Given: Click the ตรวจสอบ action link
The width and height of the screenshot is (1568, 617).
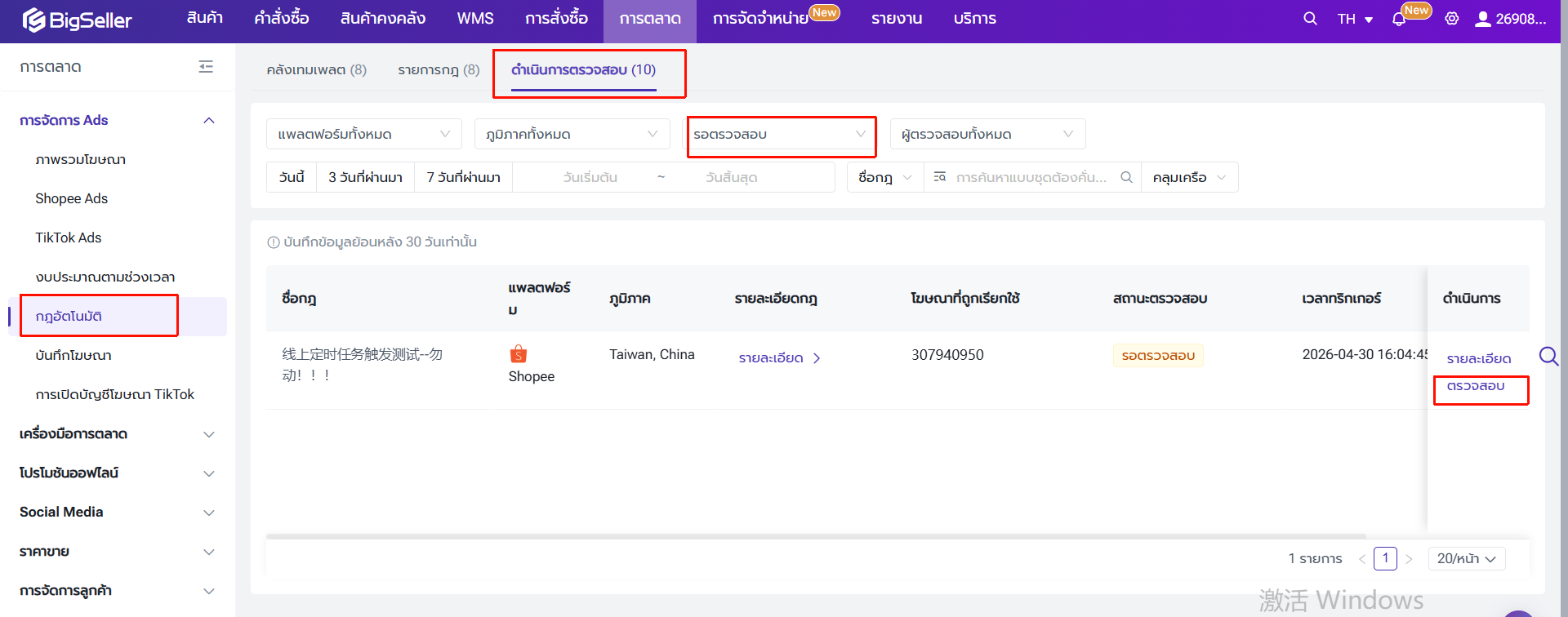Looking at the screenshot, I should click(1475, 386).
